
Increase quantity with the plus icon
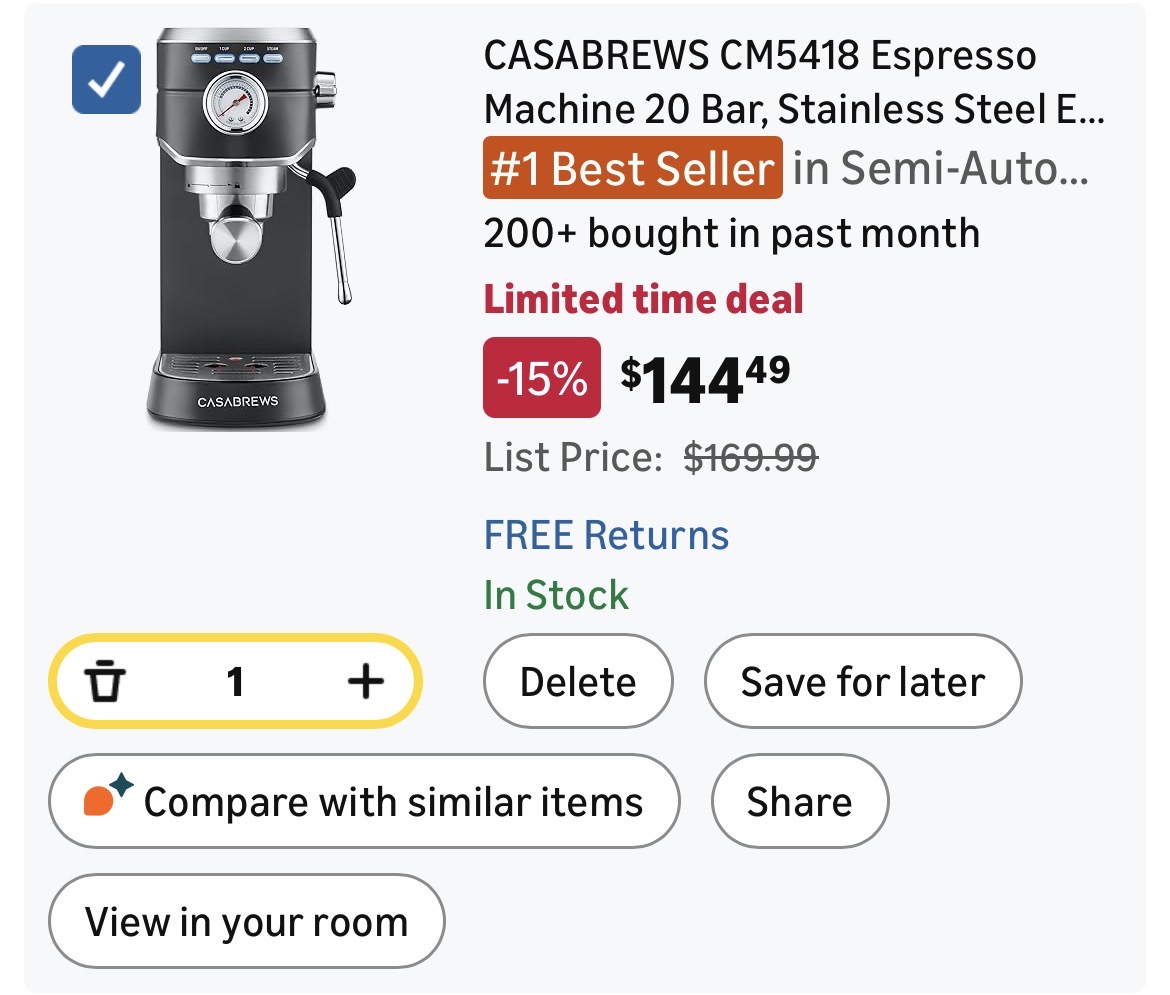click(x=366, y=683)
